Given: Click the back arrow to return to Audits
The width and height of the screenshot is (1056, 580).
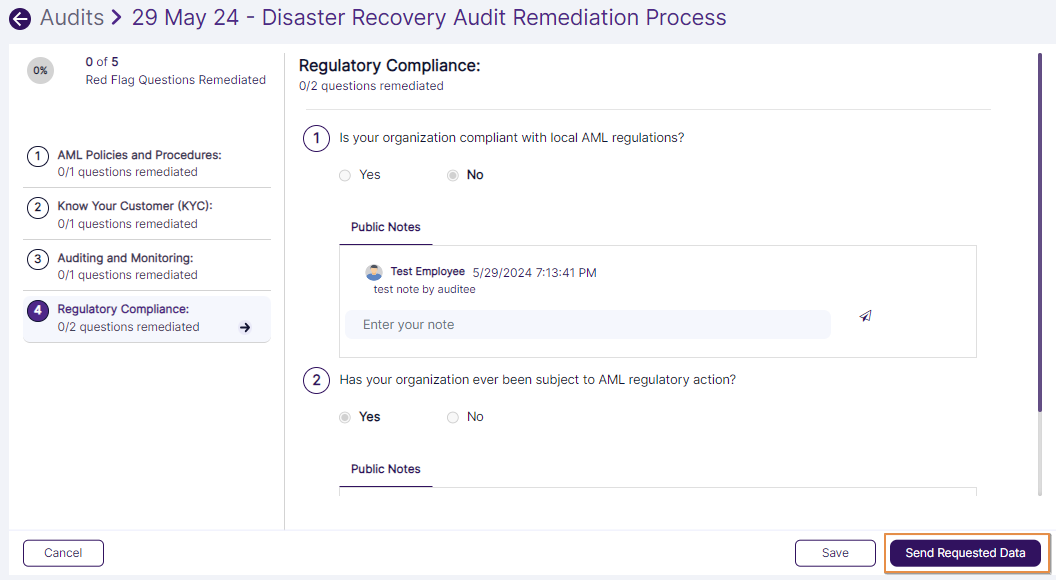Looking at the screenshot, I should point(20,18).
